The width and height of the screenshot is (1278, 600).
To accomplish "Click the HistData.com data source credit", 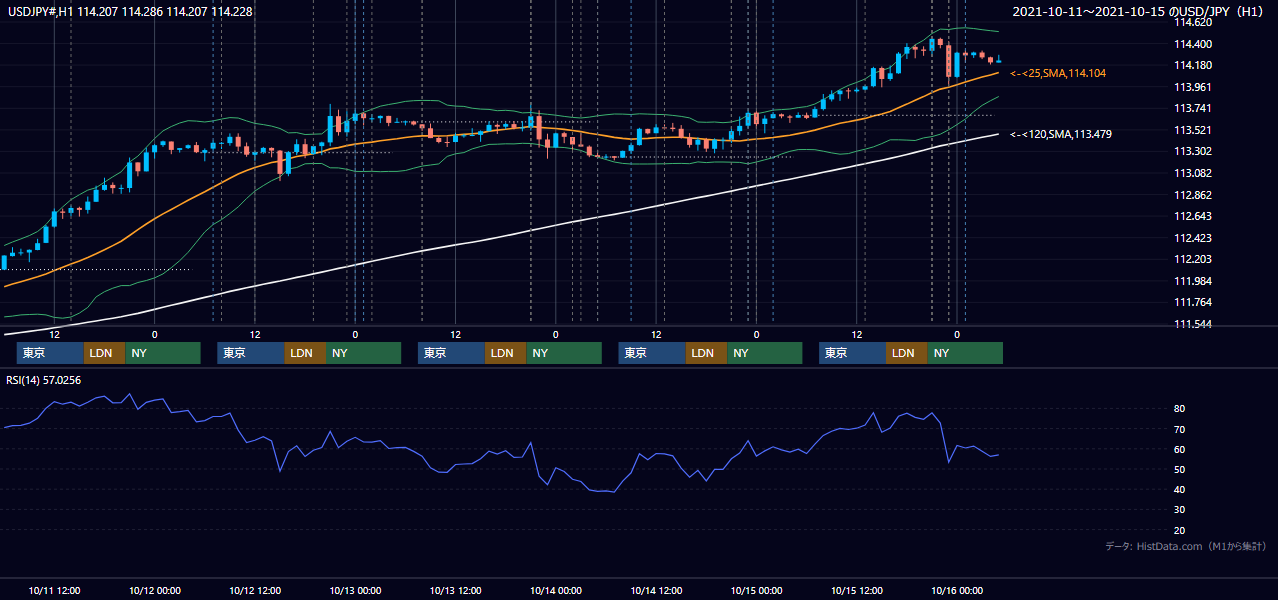I will point(1185,546).
